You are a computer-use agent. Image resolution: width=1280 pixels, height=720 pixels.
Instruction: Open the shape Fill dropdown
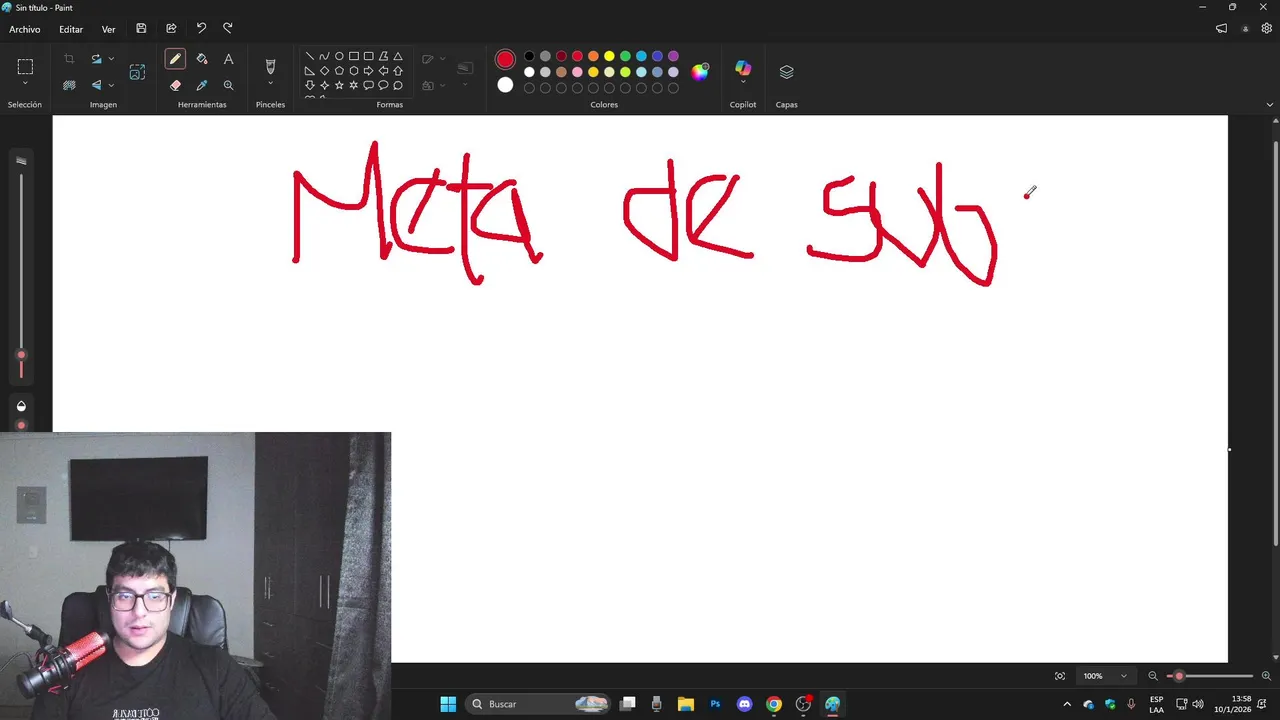point(443,85)
